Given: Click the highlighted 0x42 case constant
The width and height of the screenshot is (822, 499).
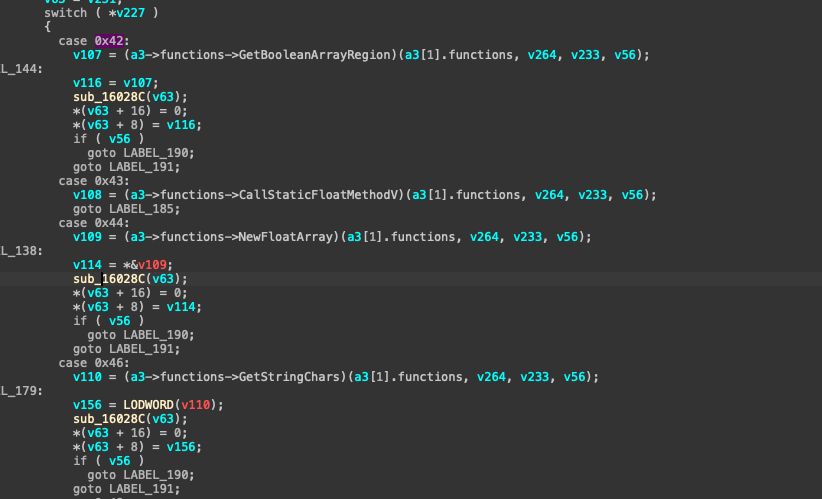Looking at the screenshot, I should pyautogui.click(x=109, y=40).
